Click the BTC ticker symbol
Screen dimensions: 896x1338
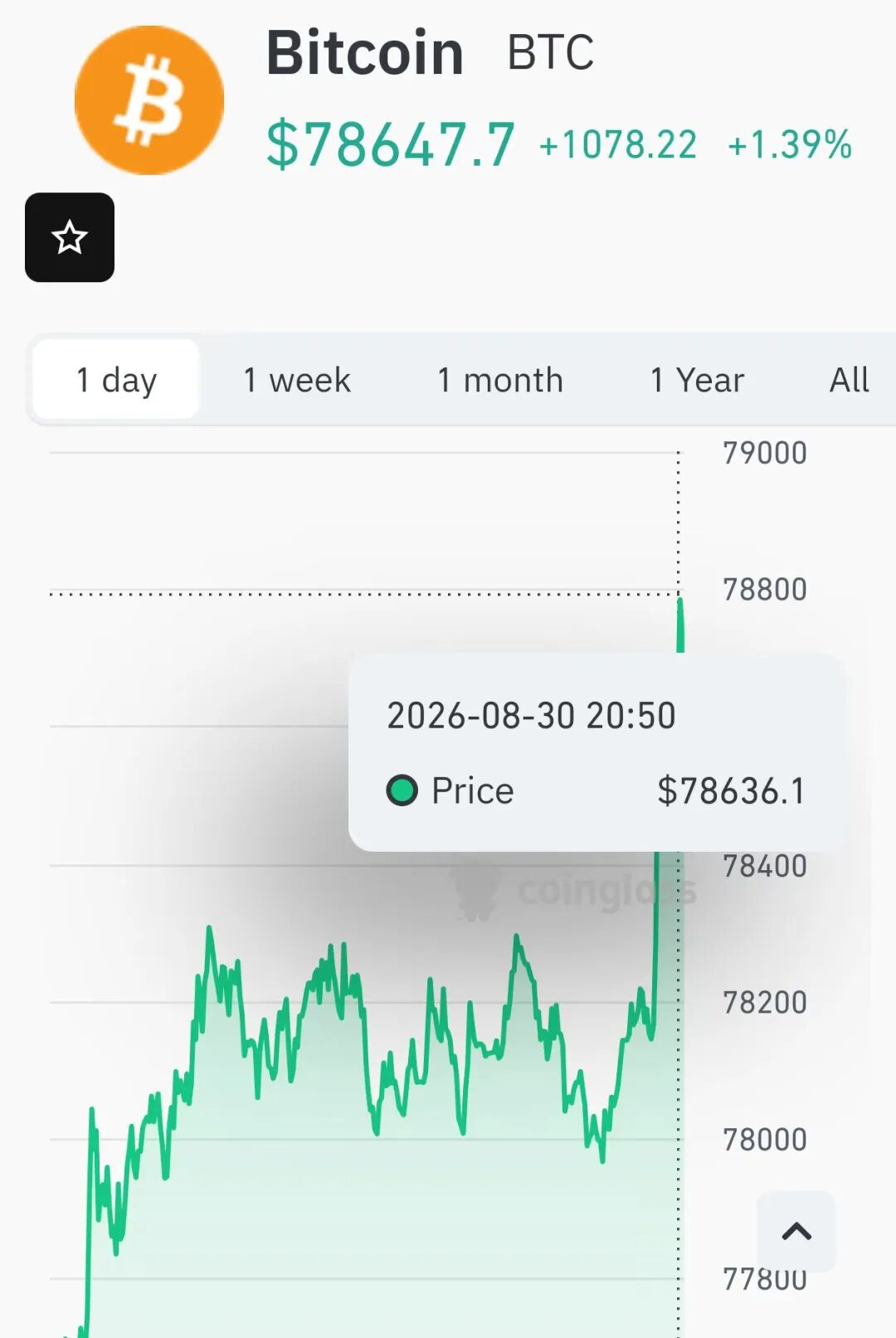pos(551,53)
